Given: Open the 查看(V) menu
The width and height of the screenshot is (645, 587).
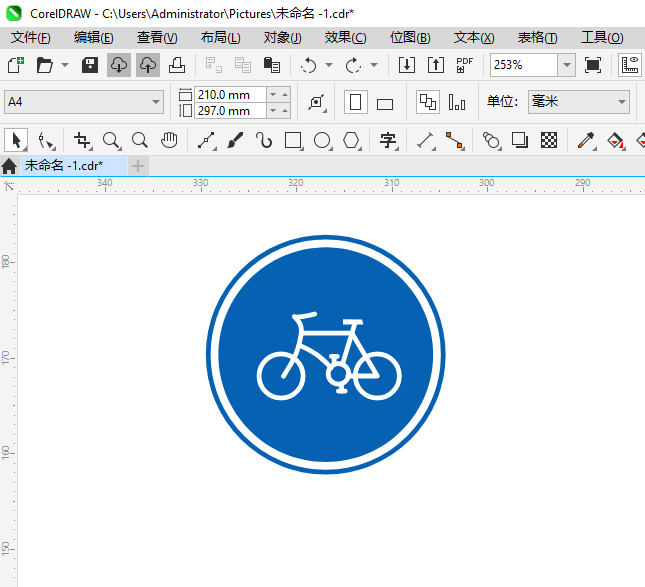Looking at the screenshot, I should click(x=157, y=38).
